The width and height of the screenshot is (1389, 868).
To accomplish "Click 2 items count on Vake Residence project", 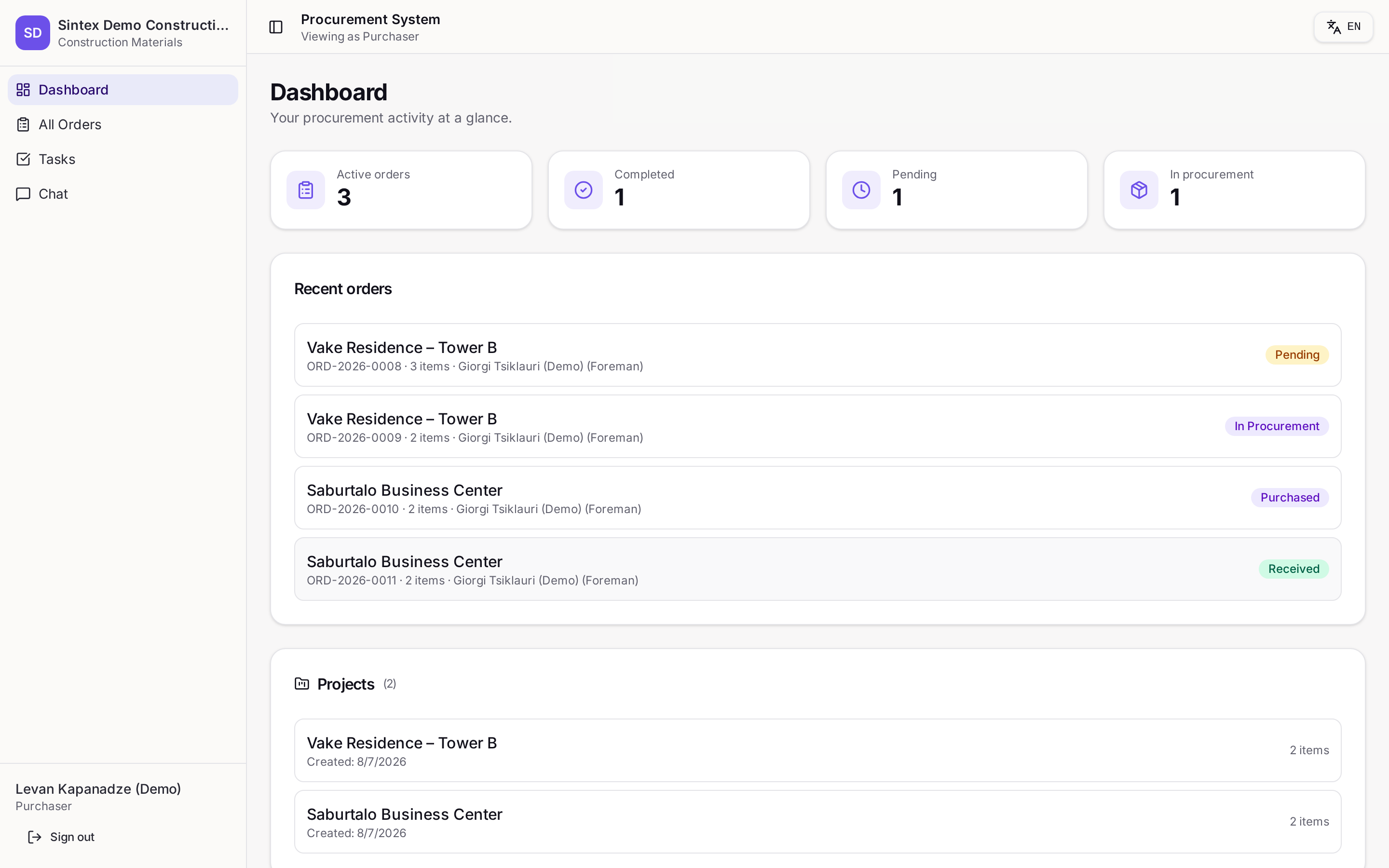I will (1309, 750).
